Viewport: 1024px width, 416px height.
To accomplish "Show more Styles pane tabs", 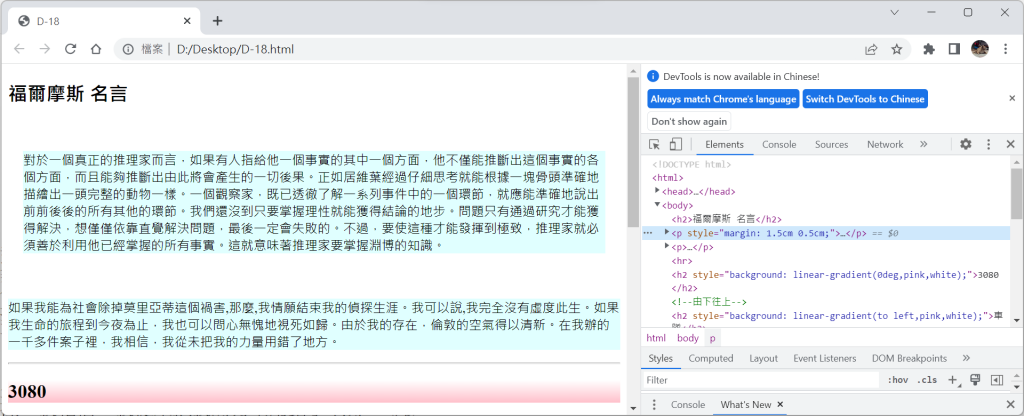I will [x=967, y=358].
